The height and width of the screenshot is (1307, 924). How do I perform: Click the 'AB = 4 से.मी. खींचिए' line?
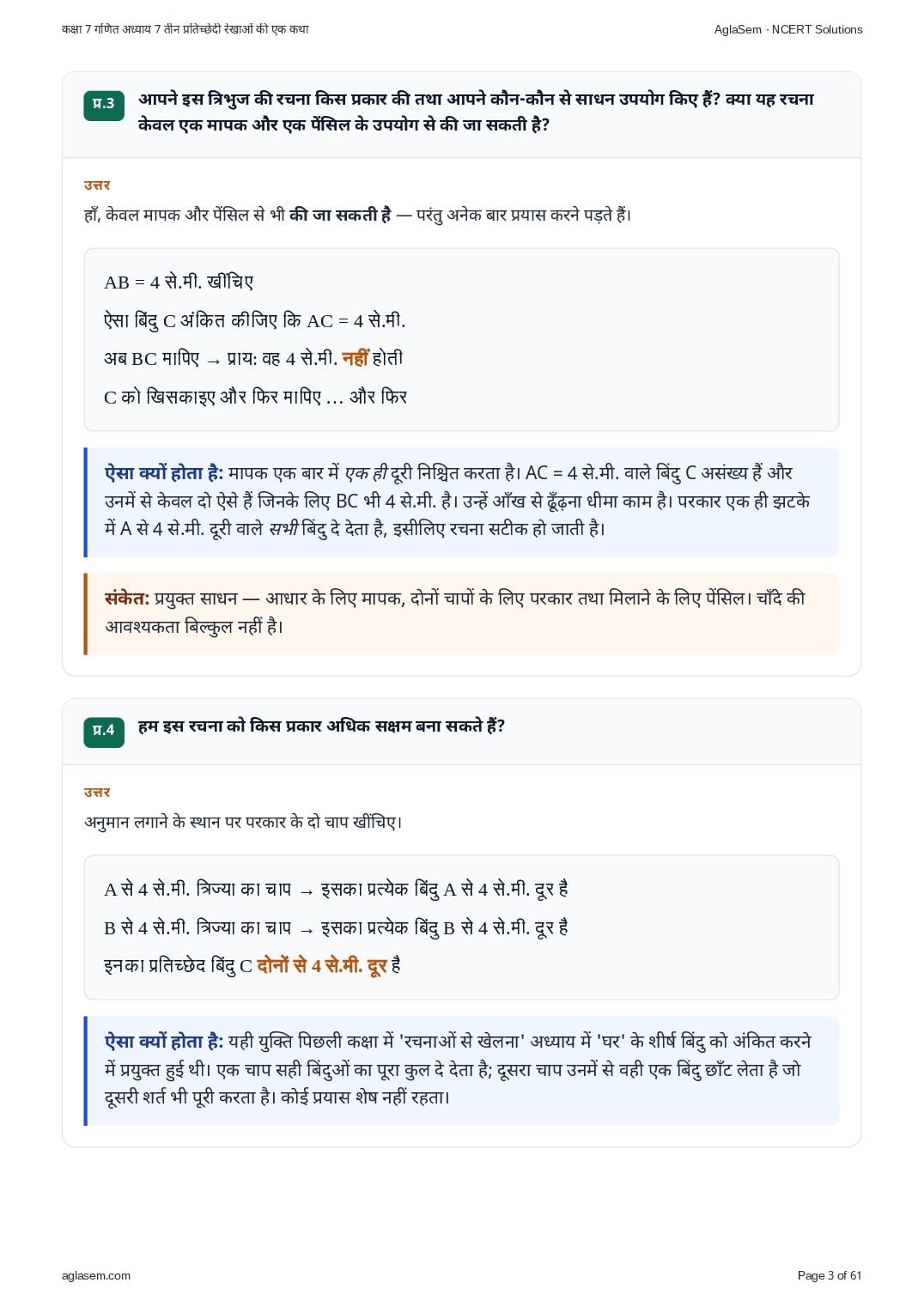(x=179, y=283)
